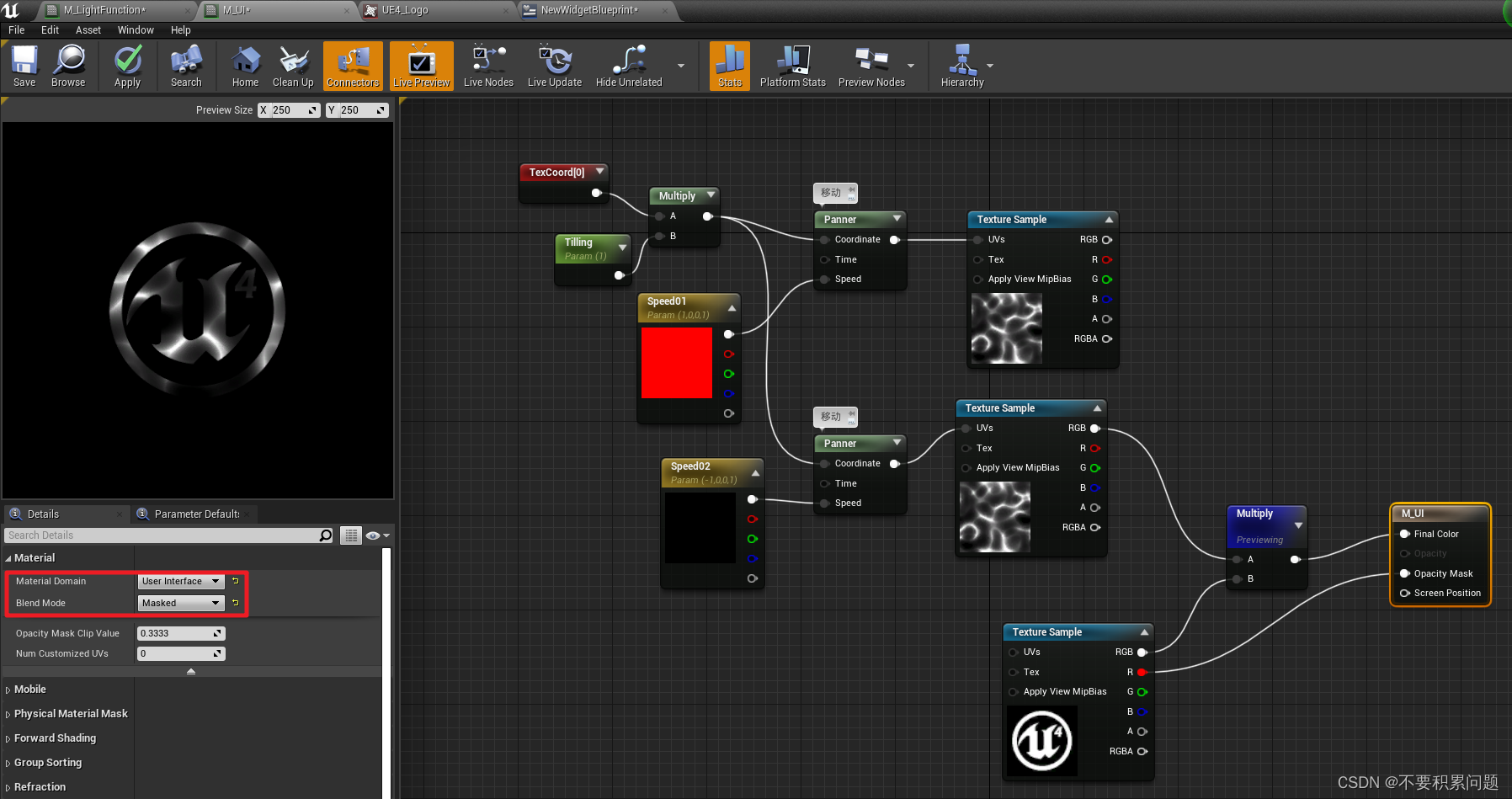Viewport: 1512px width, 799px height.
Task: Collapse the top Texture Sample node
Action: tap(1109, 220)
